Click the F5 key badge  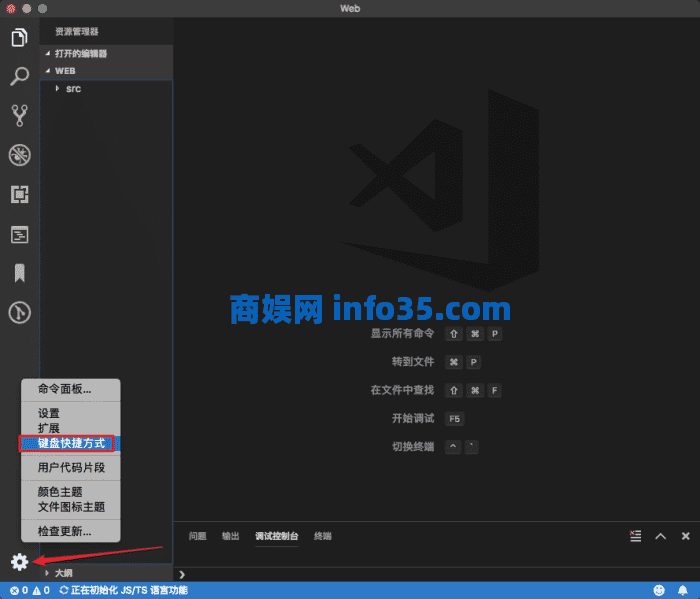click(x=454, y=419)
